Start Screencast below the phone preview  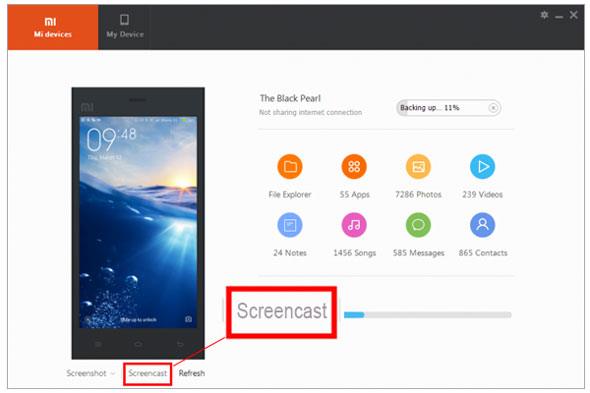148,373
